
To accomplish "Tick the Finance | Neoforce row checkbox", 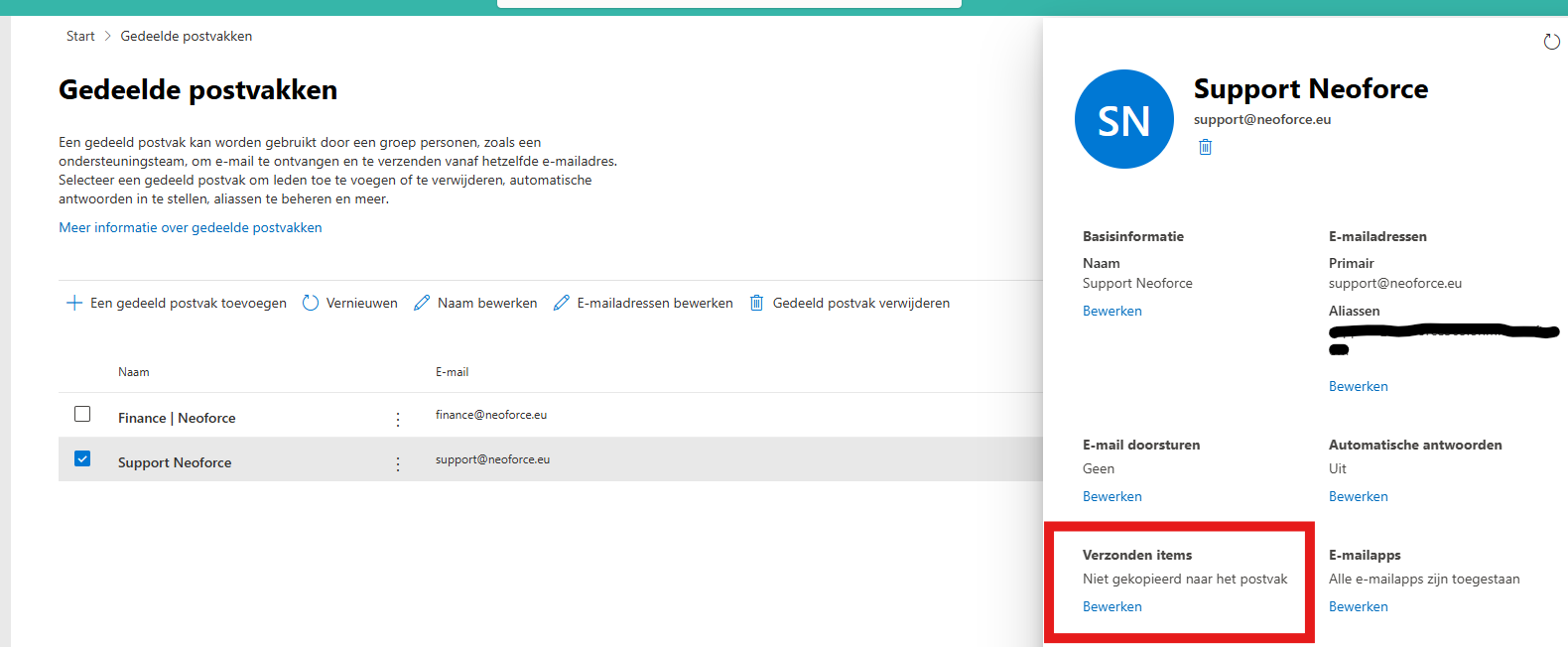I will click(82, 414).
